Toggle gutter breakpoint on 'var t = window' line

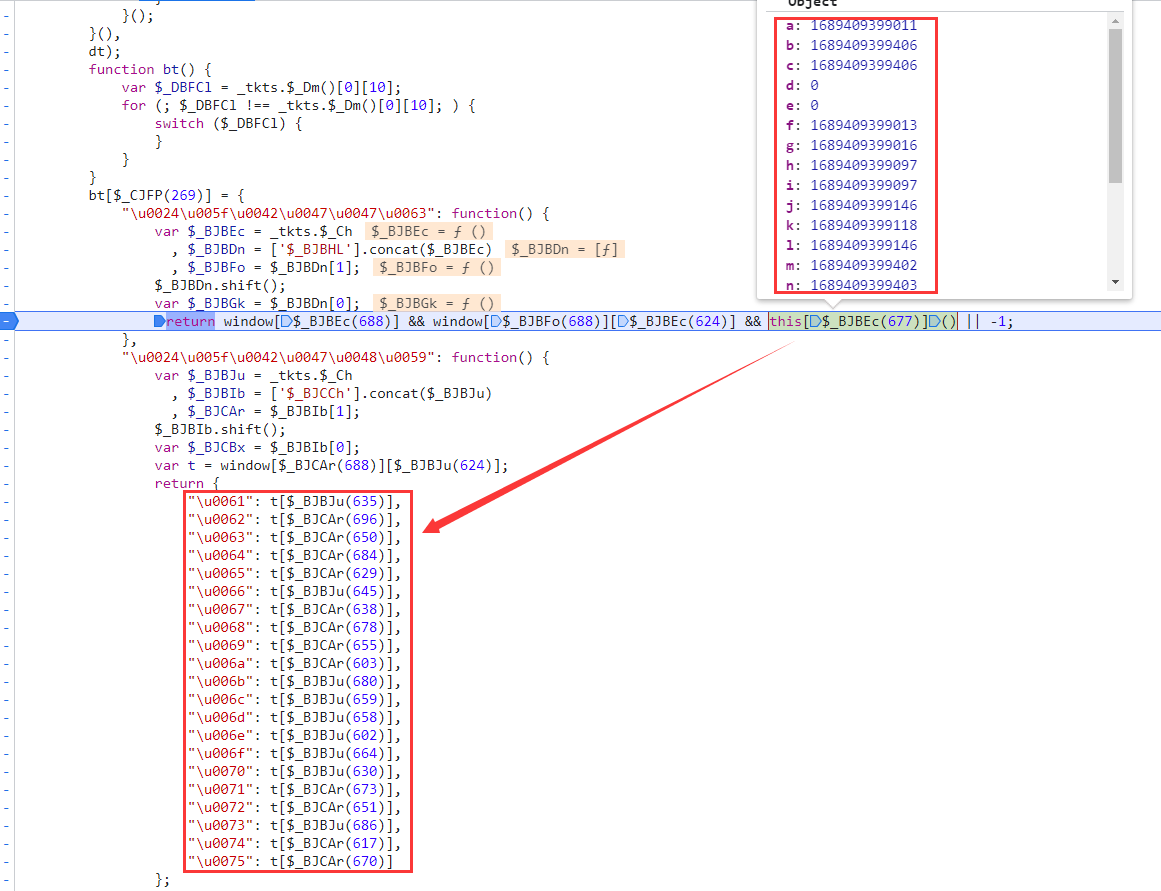point(8,465)
